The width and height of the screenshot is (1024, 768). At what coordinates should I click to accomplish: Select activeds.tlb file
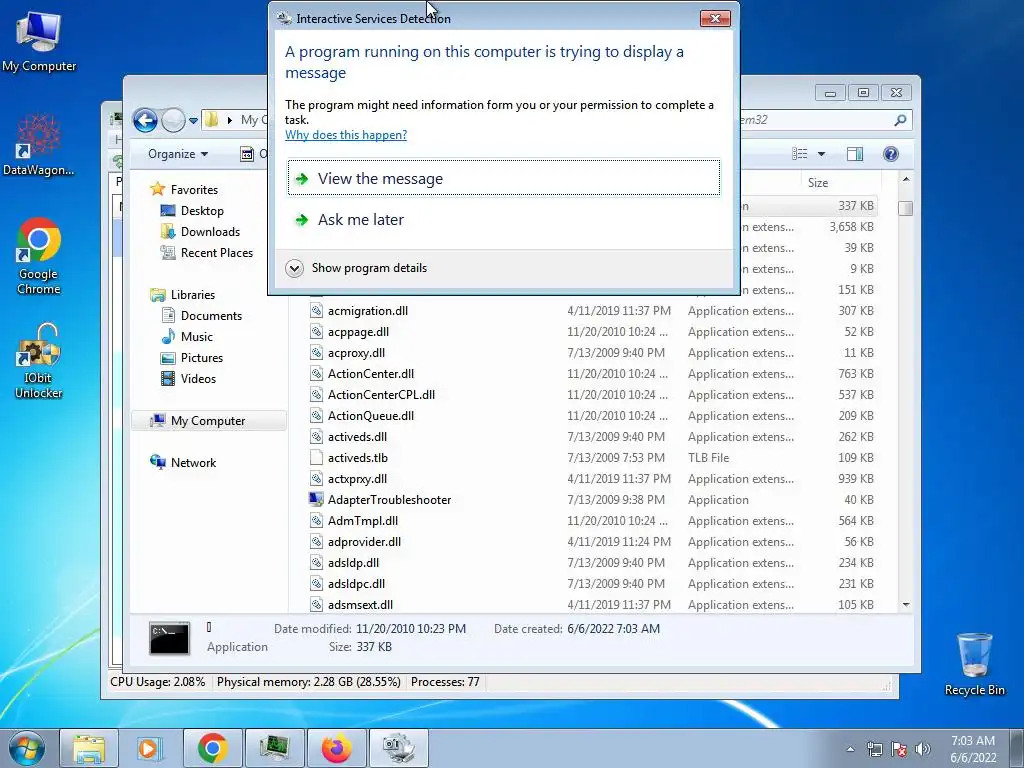(592, 458)
